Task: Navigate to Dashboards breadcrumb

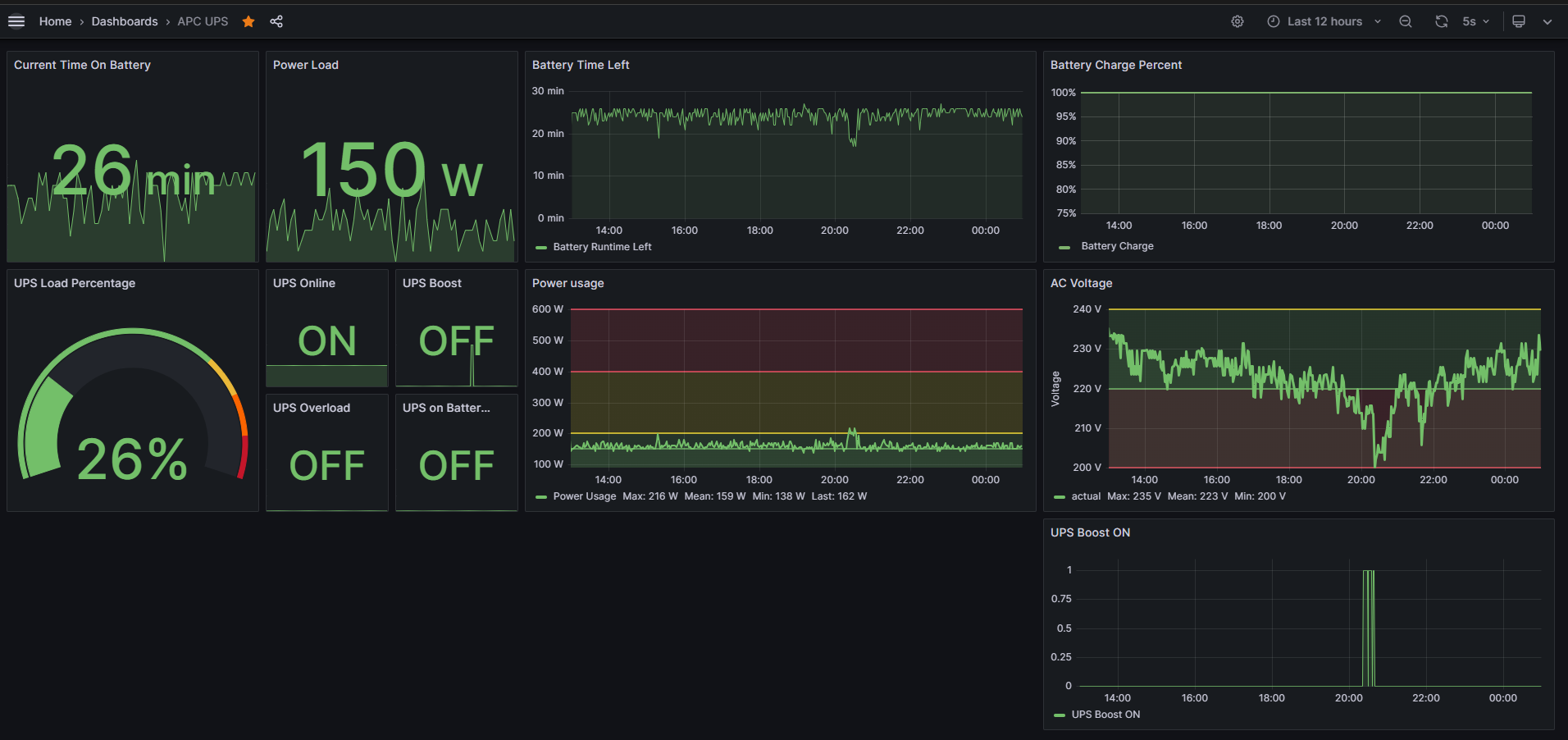Action: point(125,21)
